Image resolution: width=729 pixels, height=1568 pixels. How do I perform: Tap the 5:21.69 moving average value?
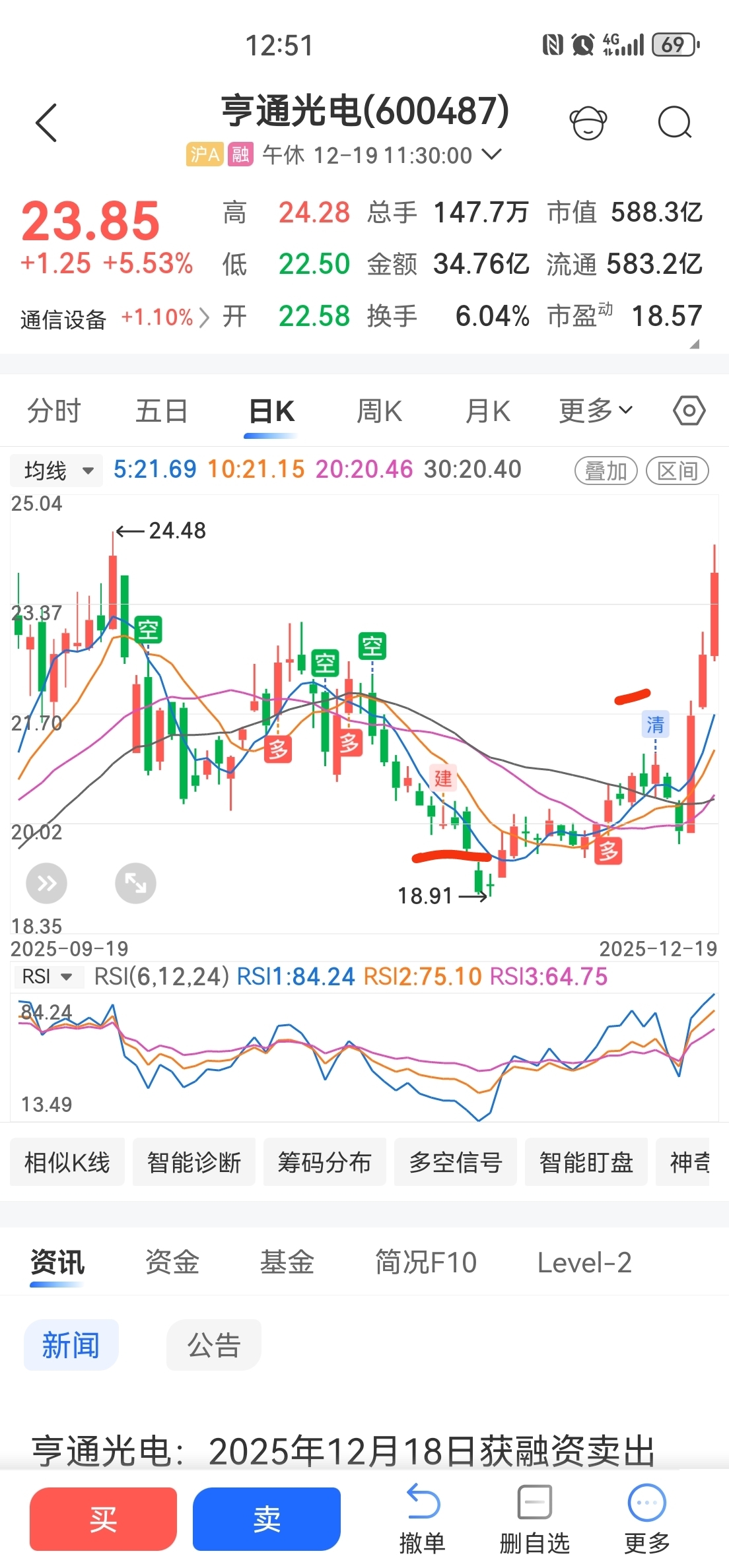coord(155,469)
